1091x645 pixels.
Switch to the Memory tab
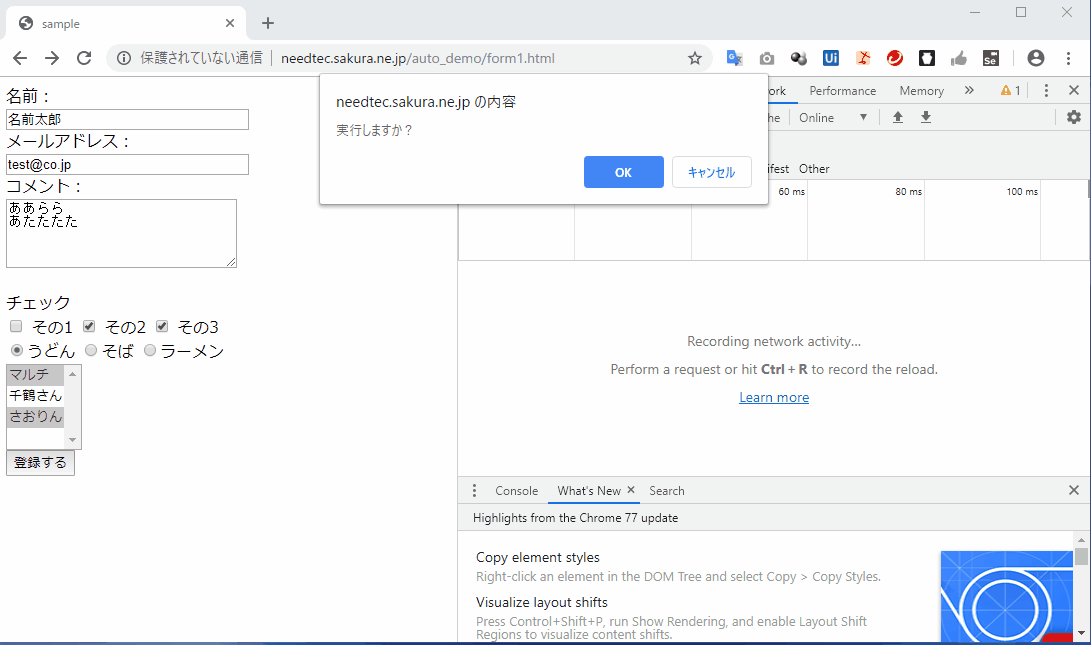(x=921, y=90)
